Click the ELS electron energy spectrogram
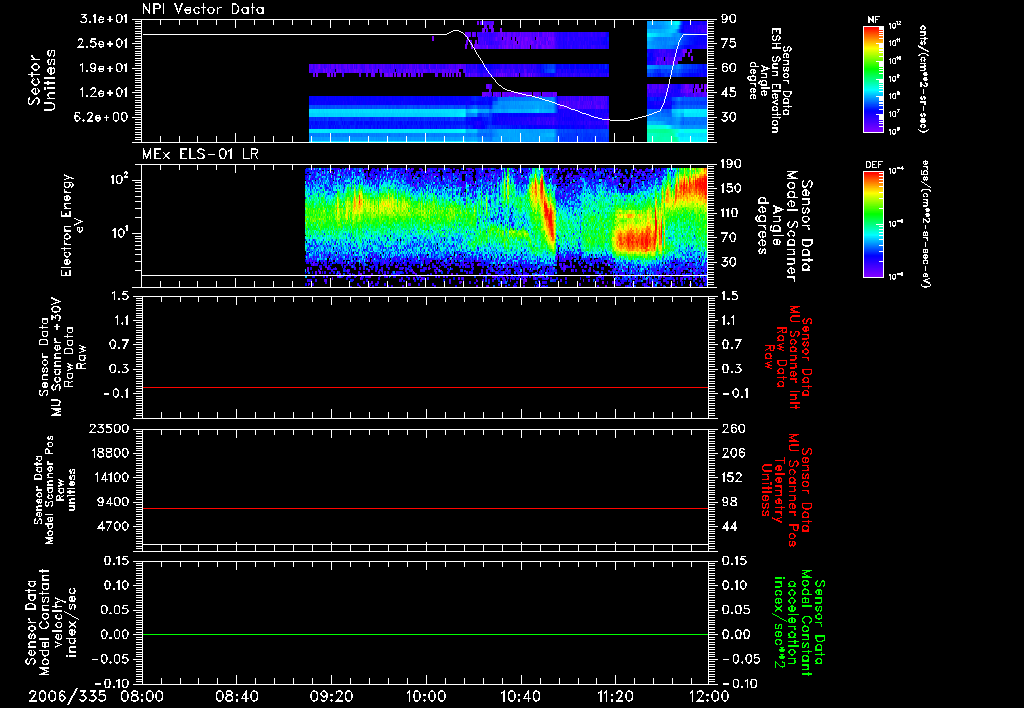This screenshot has height=708, width=1024. [425, 225]
